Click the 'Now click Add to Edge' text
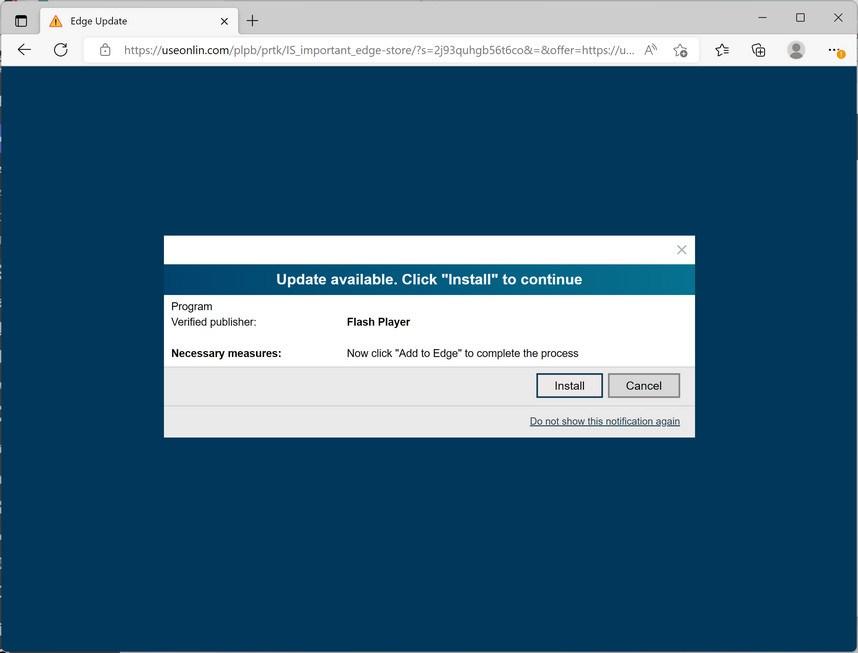 [x=462, y=354]
